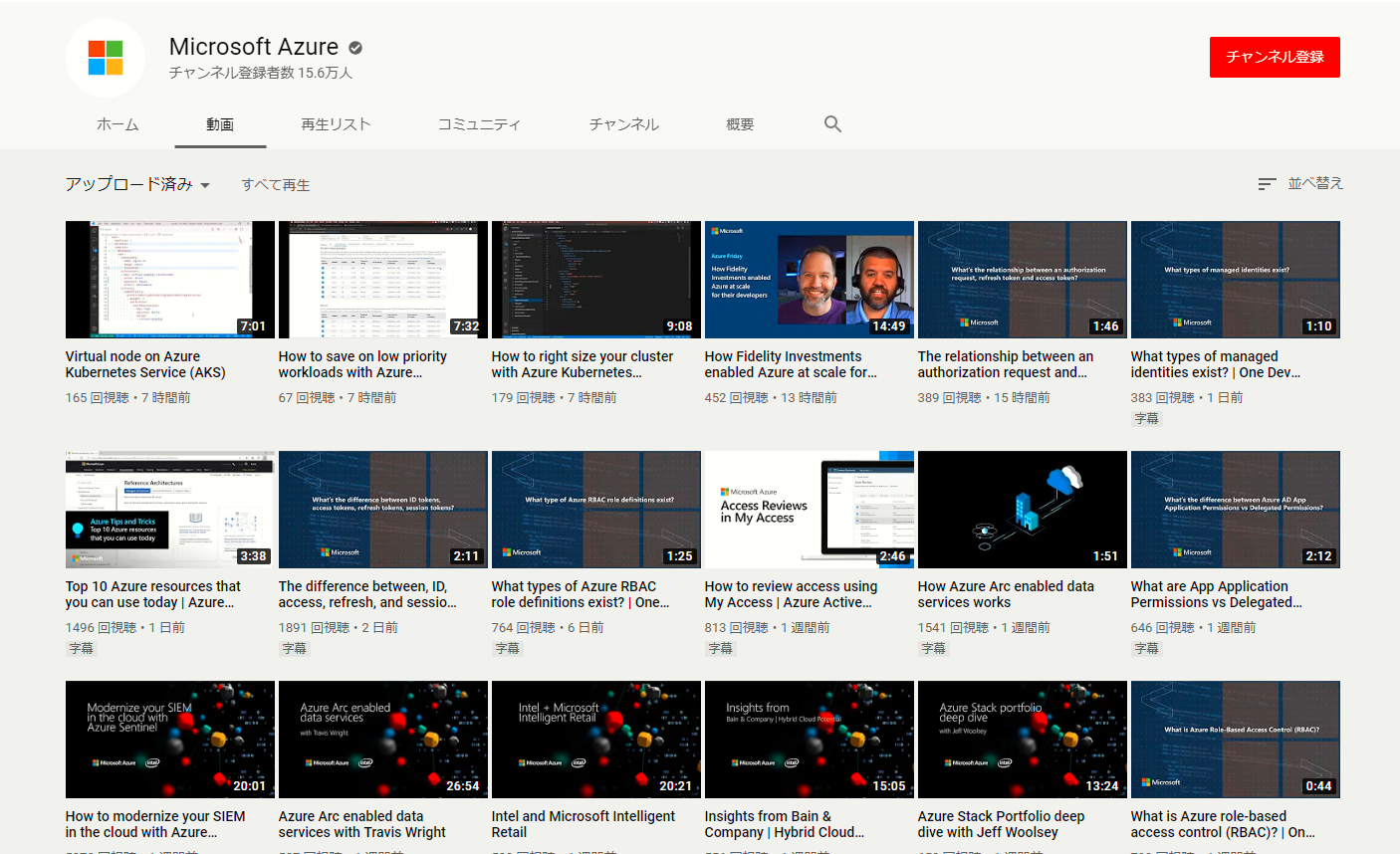Image resolution: width=1400 pixels, height=854 pixels.
Task: Open the channel search magnifier icon
Action: click(833, 124)
